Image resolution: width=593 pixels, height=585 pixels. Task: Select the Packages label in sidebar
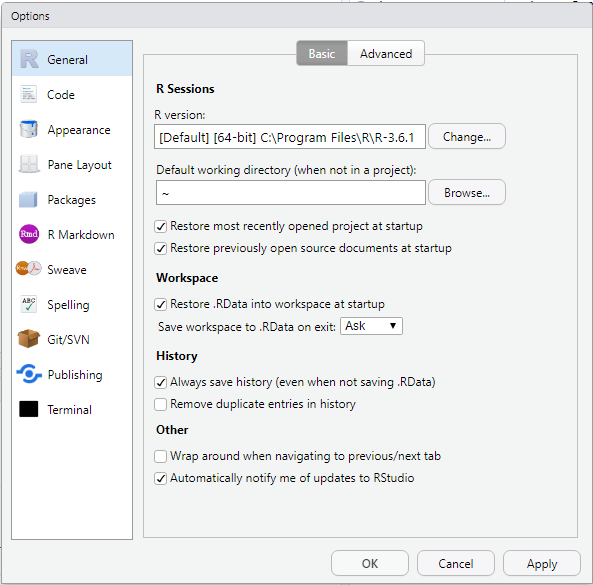pos(71,200)
